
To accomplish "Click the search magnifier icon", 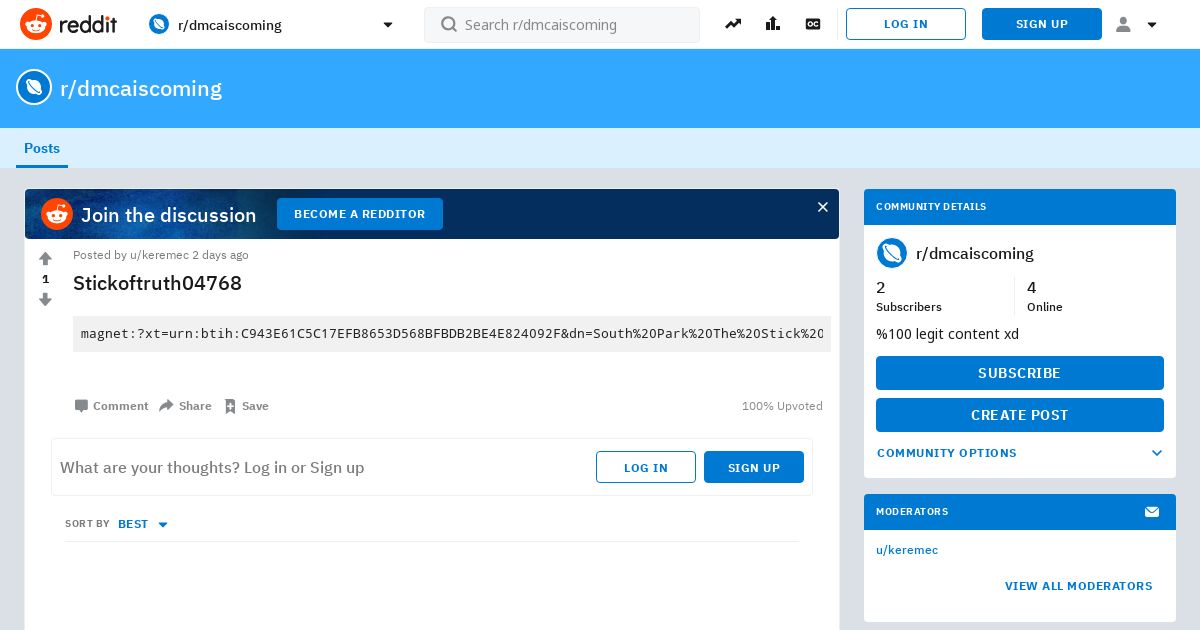I will pyautogui.click(x=449, y=24).
